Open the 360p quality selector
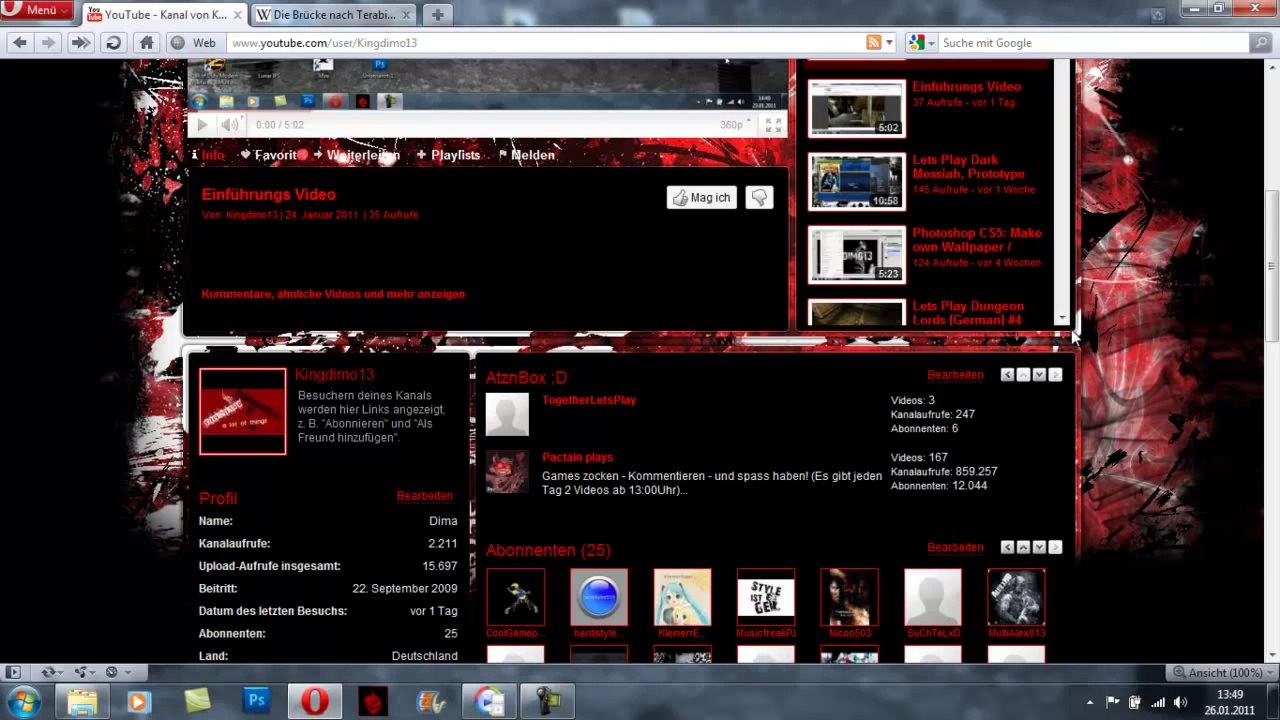The width and height of the screenshot is (1280, 720). (x=735, y=125)
